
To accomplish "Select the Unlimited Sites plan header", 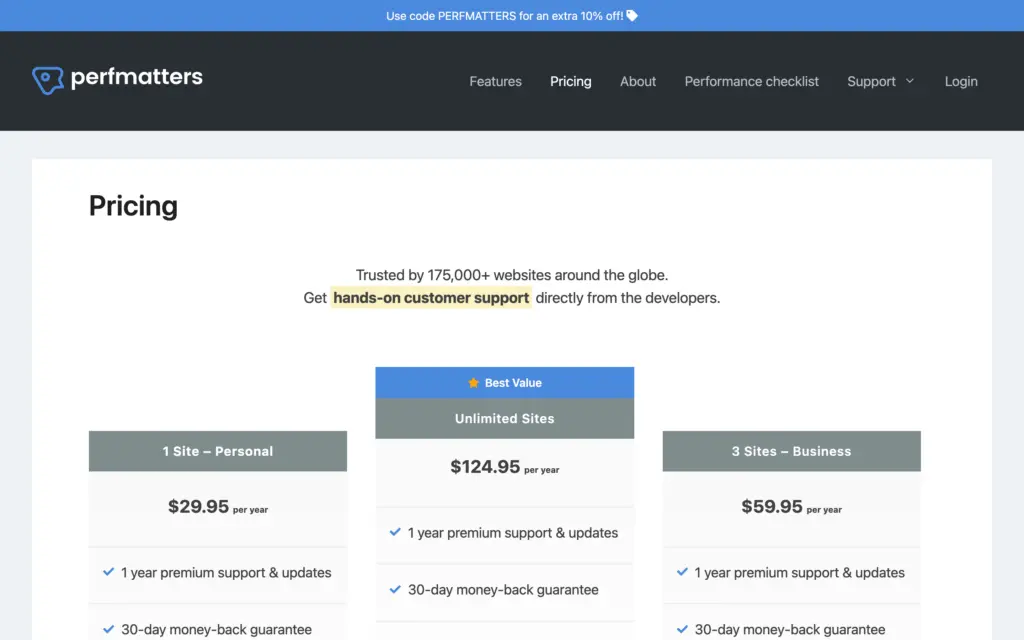I will (505, 419).
